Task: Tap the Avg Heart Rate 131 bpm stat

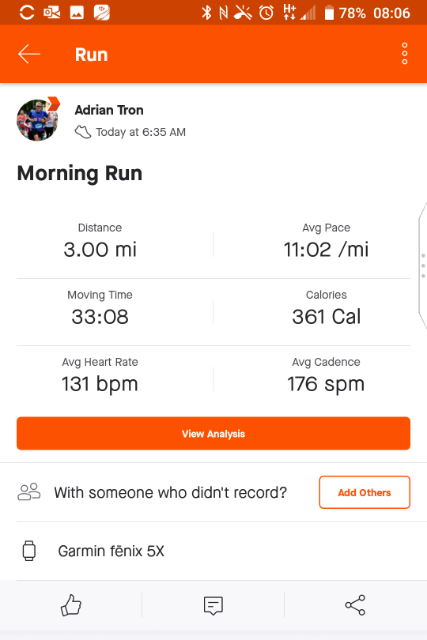Action: pyautogui.click(x=100, y=376)
